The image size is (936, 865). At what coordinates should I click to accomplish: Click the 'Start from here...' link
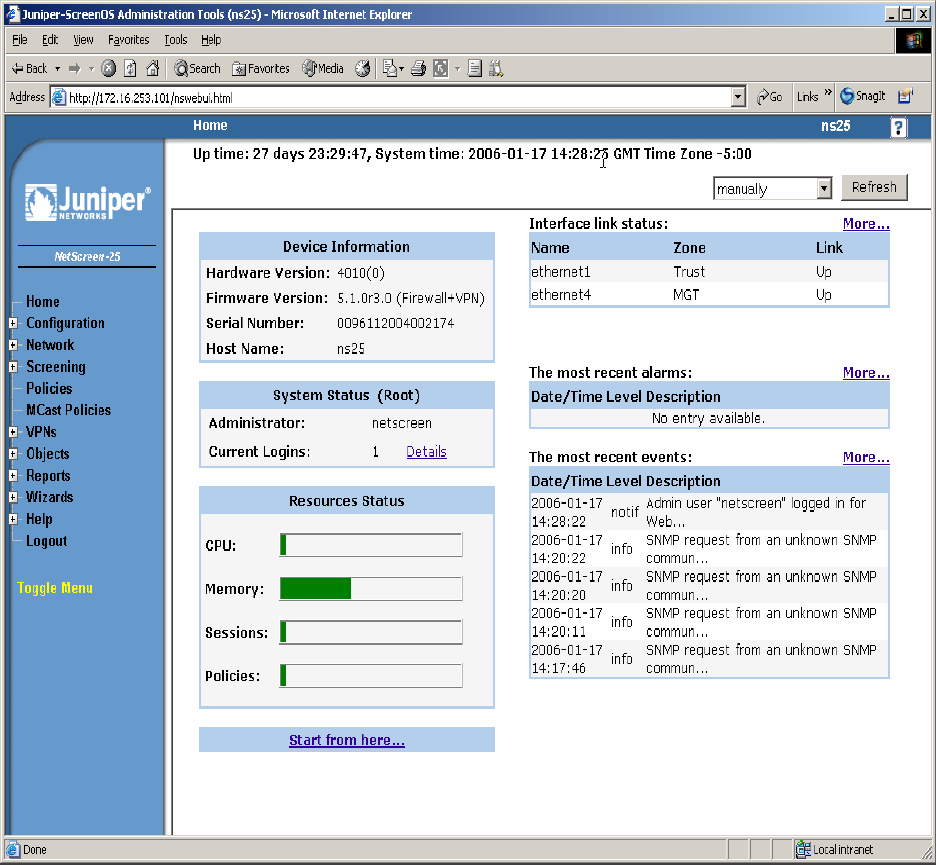click(347, 740)
